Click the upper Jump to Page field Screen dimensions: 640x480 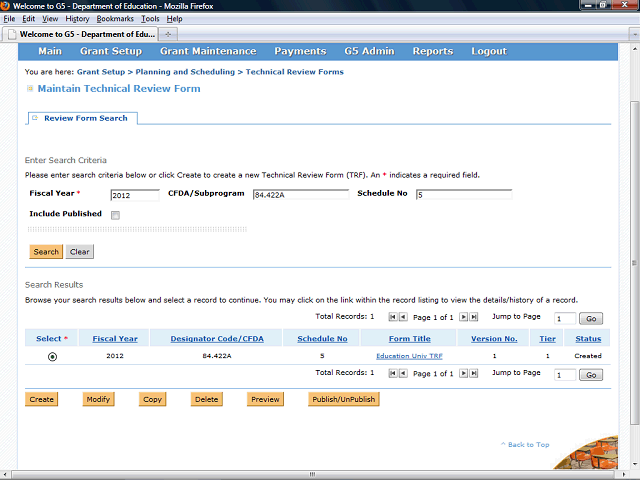(x=565, y=319)
